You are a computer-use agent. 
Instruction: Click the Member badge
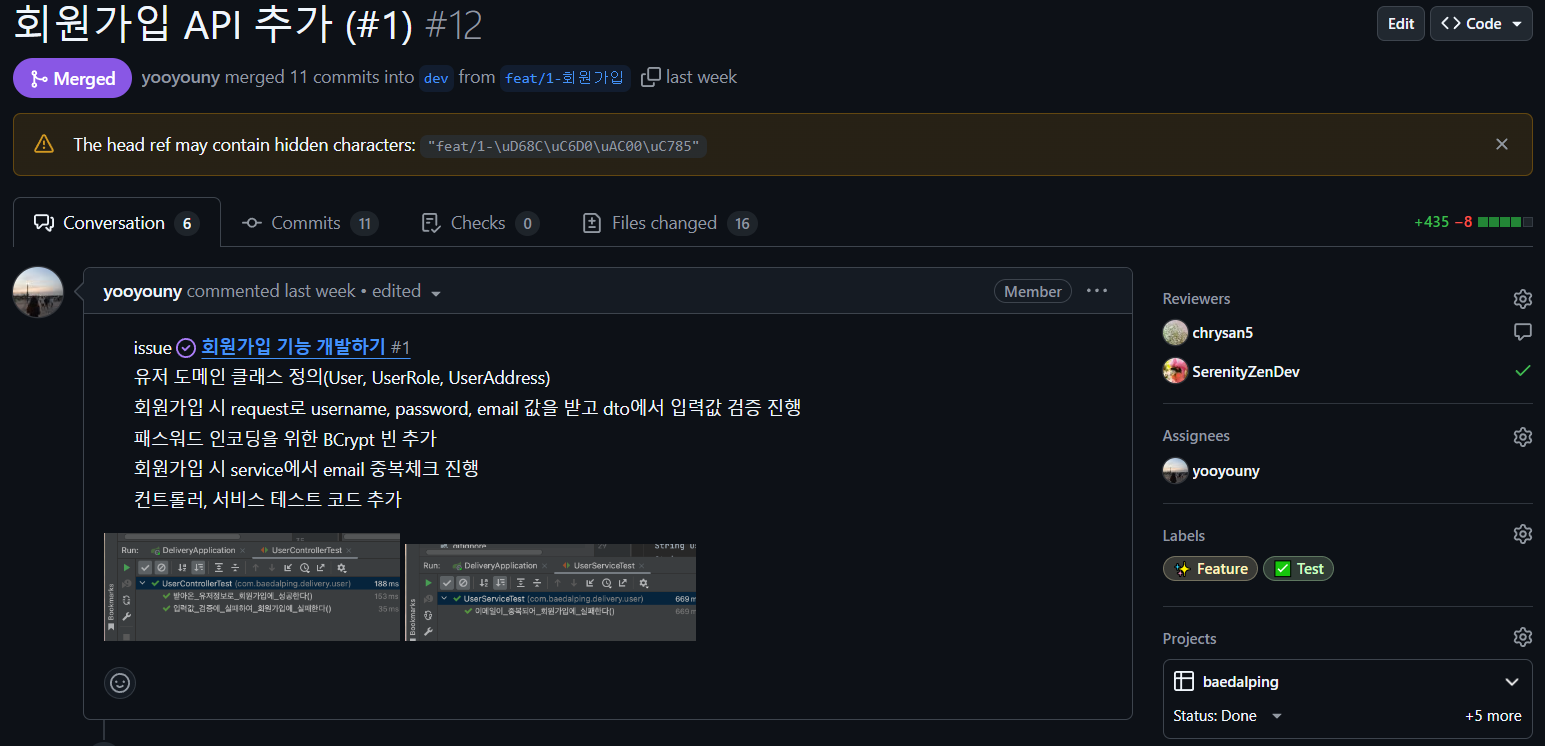(1032, 291)
